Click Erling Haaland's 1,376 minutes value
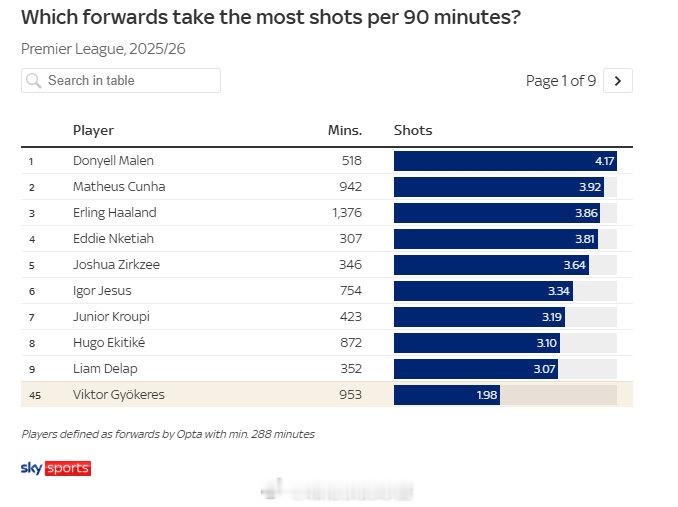 [x=342, y=213]
